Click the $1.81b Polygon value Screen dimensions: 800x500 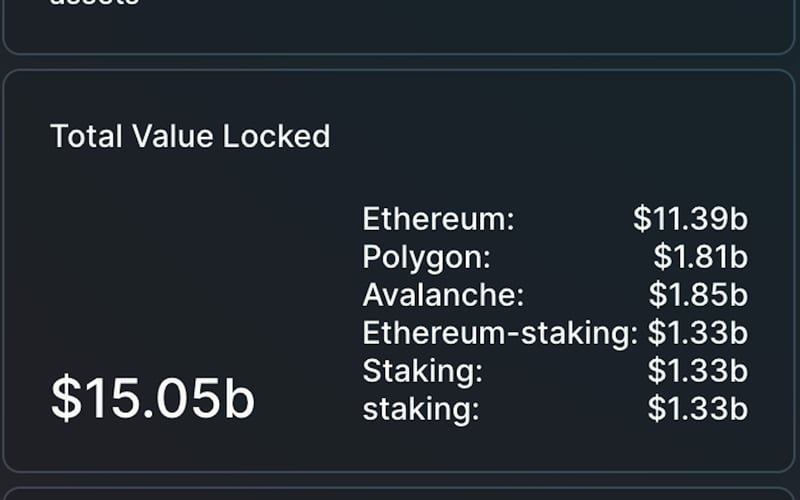700,257
